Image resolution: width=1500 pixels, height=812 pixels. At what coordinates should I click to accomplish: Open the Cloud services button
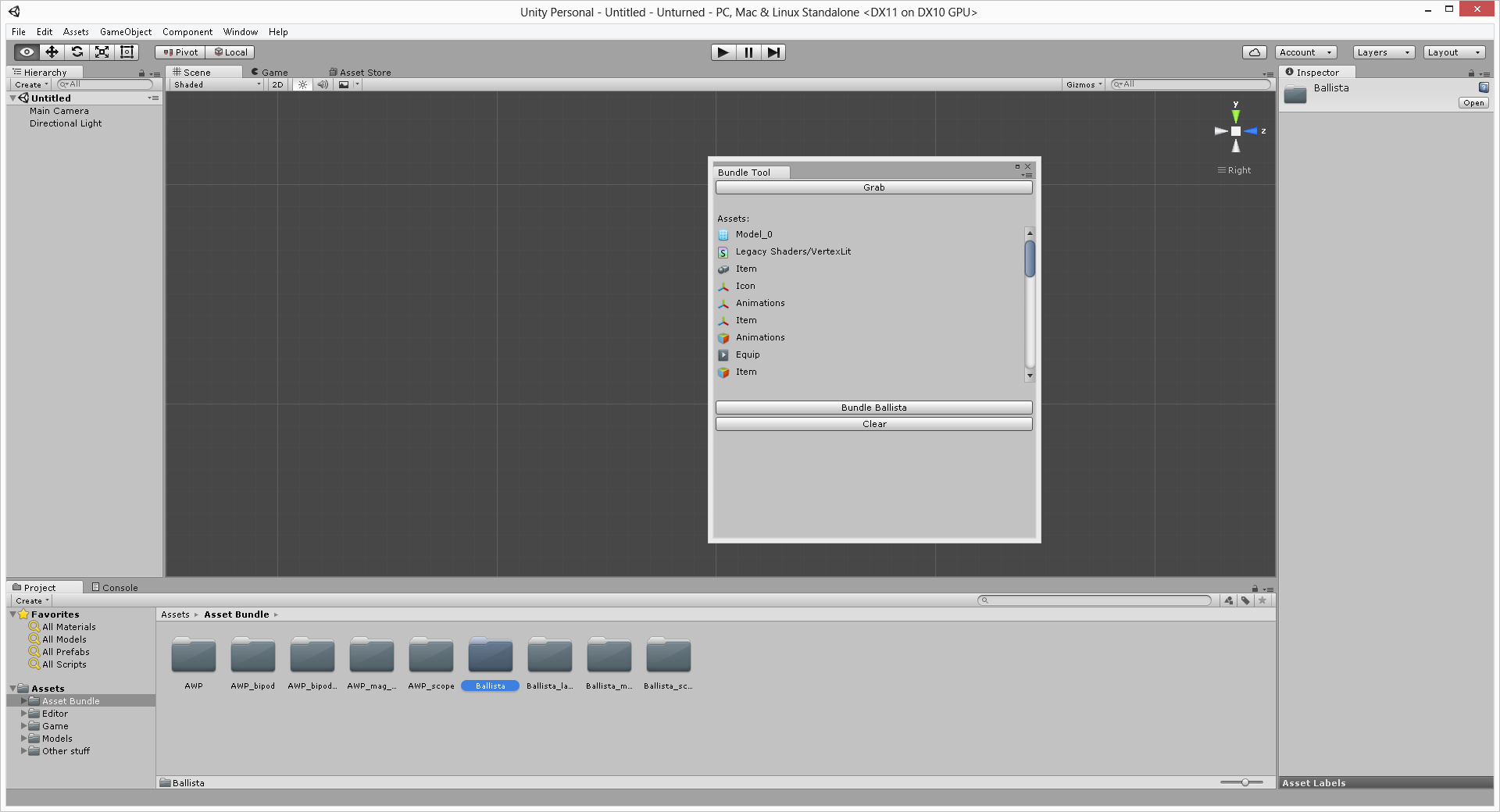click(1254, 52)
